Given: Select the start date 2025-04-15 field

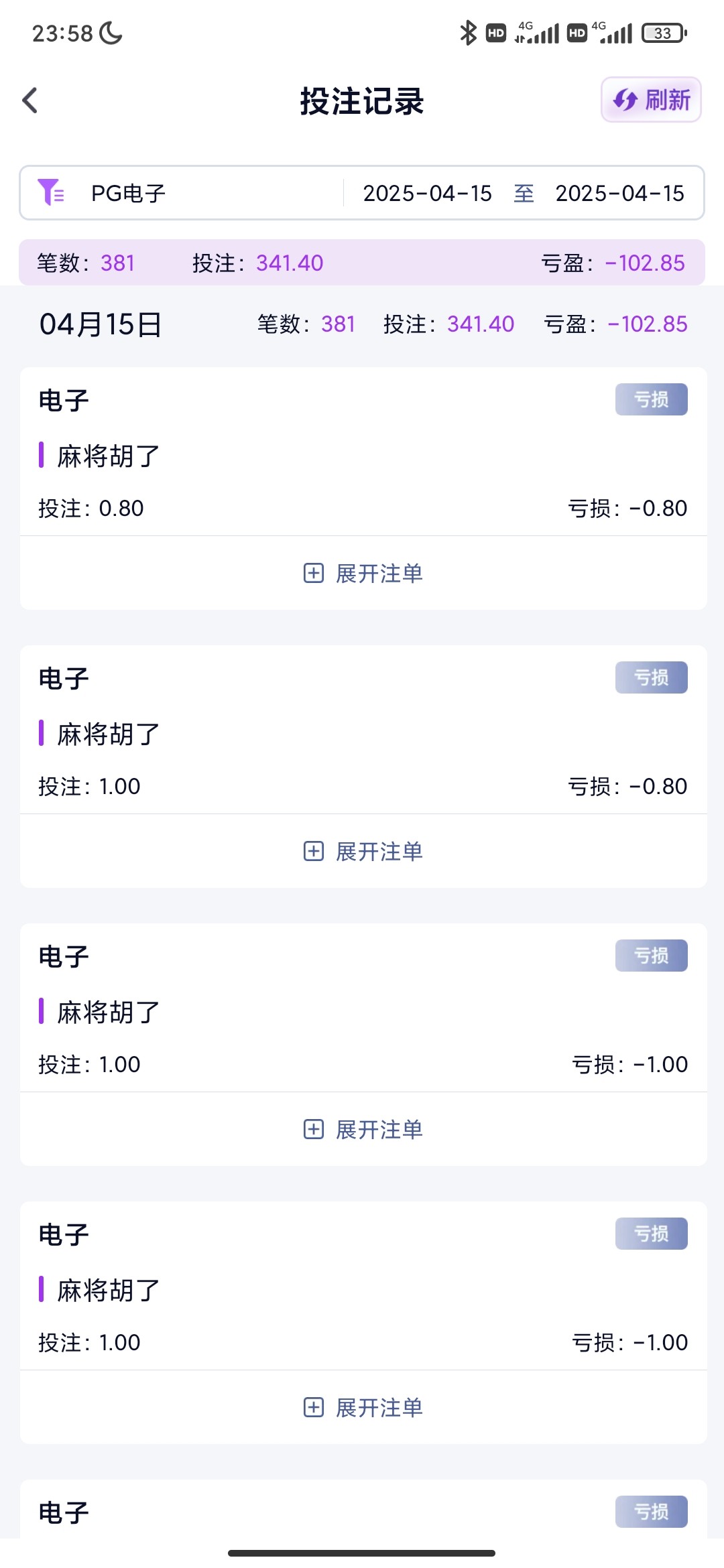Looking at the screenshot, I should 427,193.
